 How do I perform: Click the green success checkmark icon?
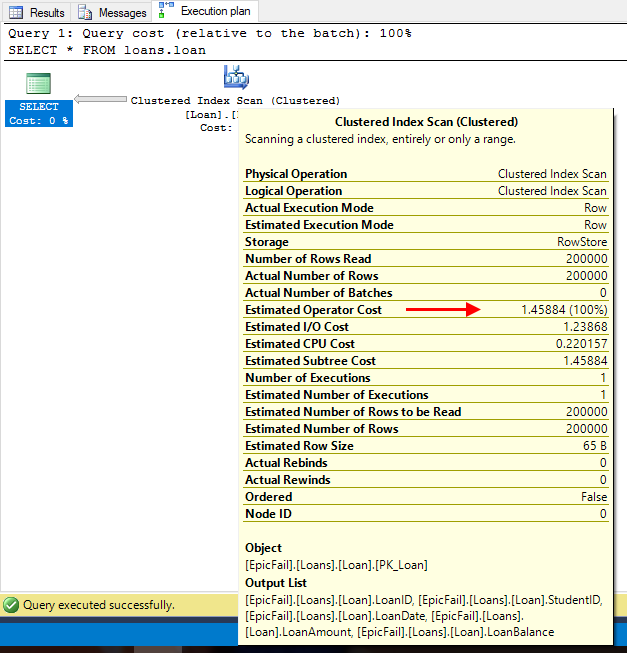11,605
